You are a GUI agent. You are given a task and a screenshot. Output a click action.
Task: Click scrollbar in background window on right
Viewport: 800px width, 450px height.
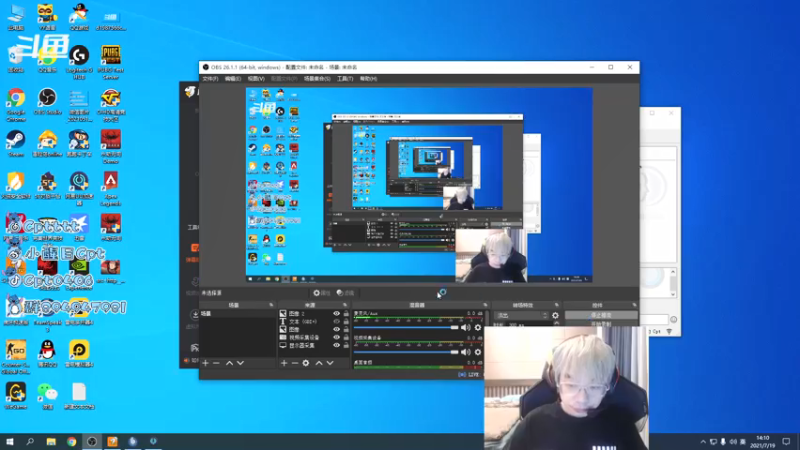click(673, 282)
